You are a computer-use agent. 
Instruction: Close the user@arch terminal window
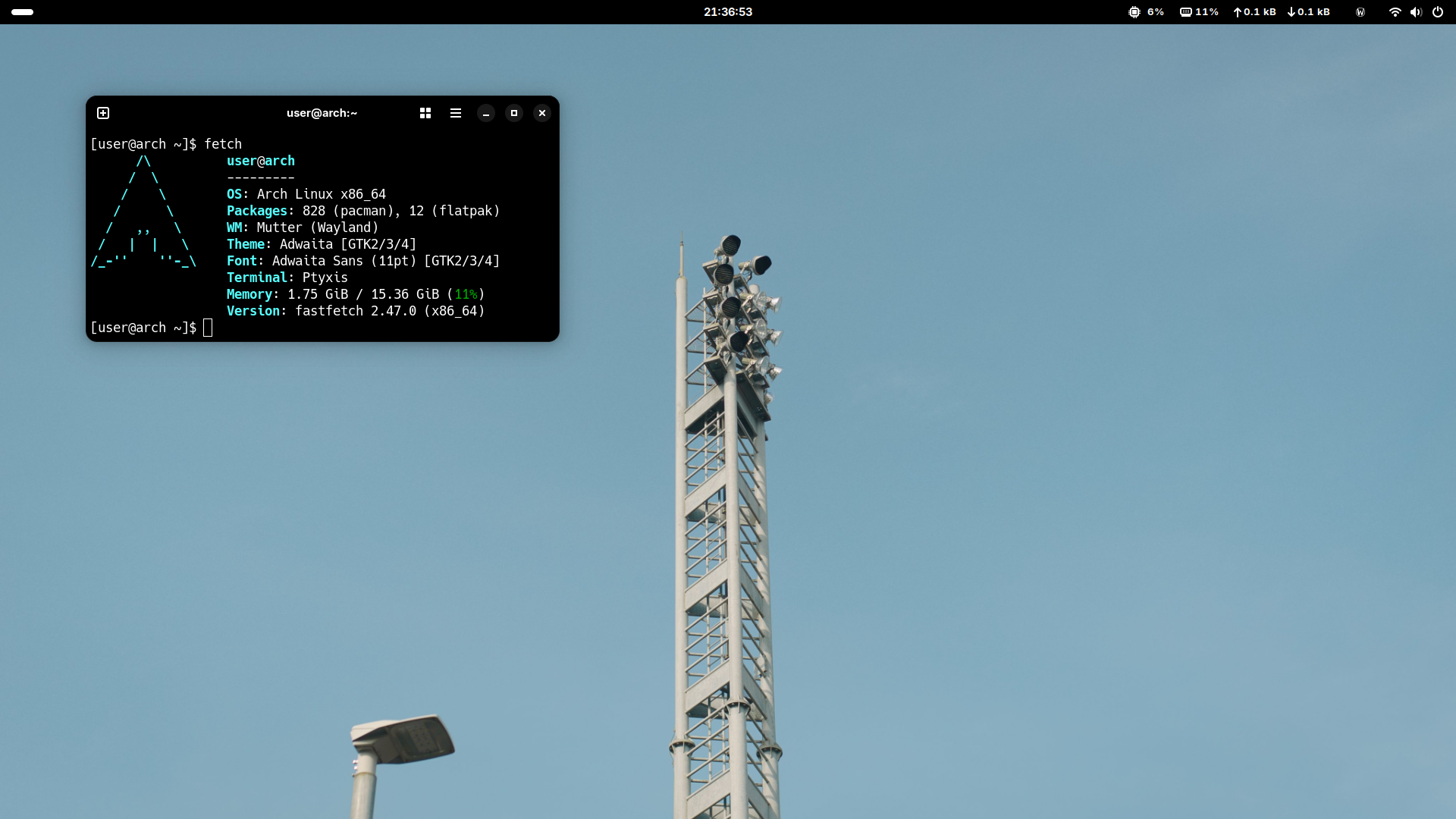542,113
